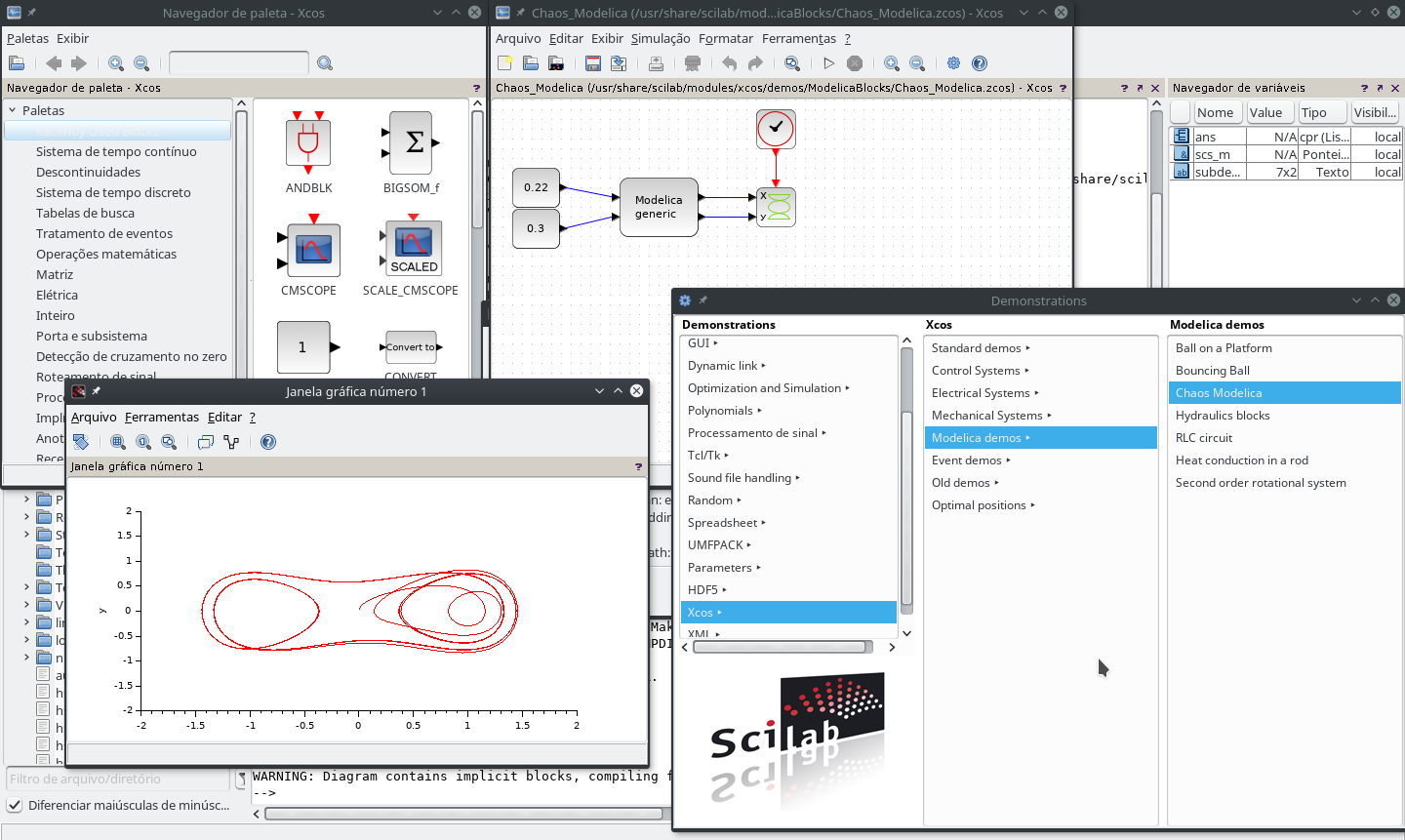Click help icon in graphic window toolbar

coord(268,442)
